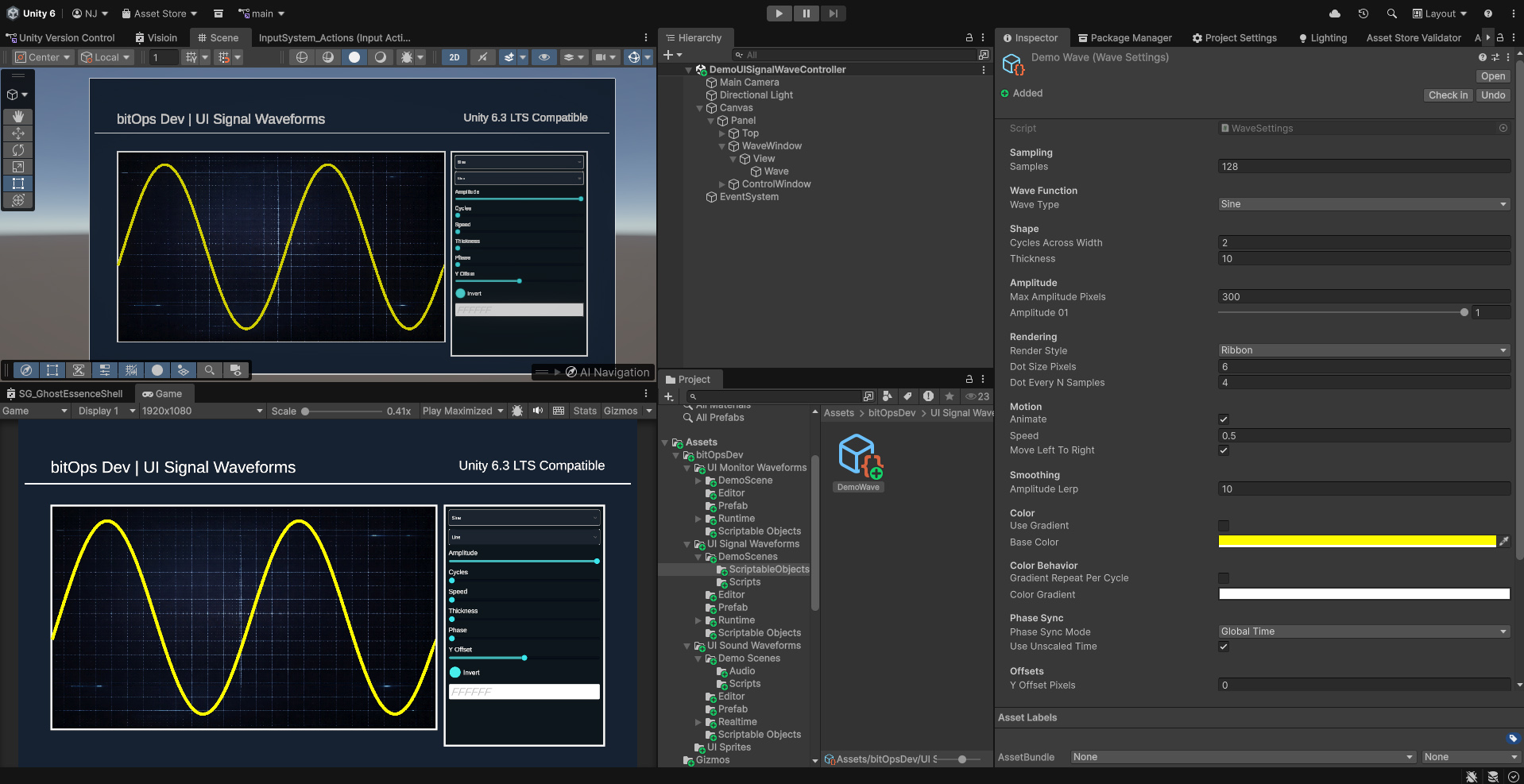The width and height of the screenshot is (1524, 784).
Task: Select the Rect tool in Scene toolbar
Action: coord(18,183)
